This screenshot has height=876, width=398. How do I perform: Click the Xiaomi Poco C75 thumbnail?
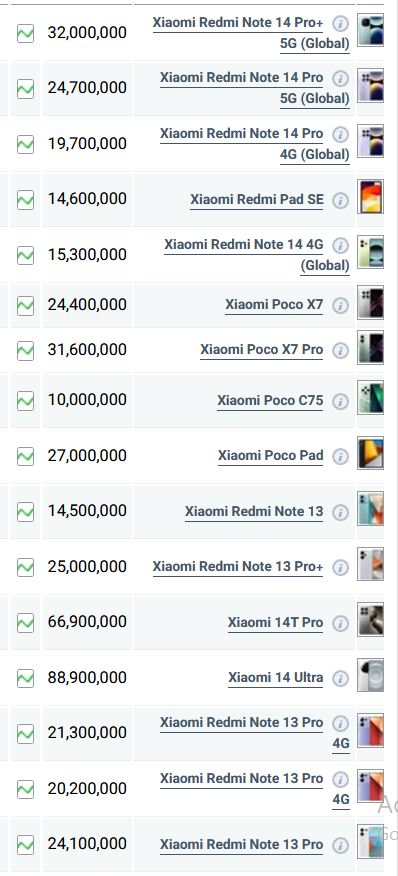(x=371, y=398)
